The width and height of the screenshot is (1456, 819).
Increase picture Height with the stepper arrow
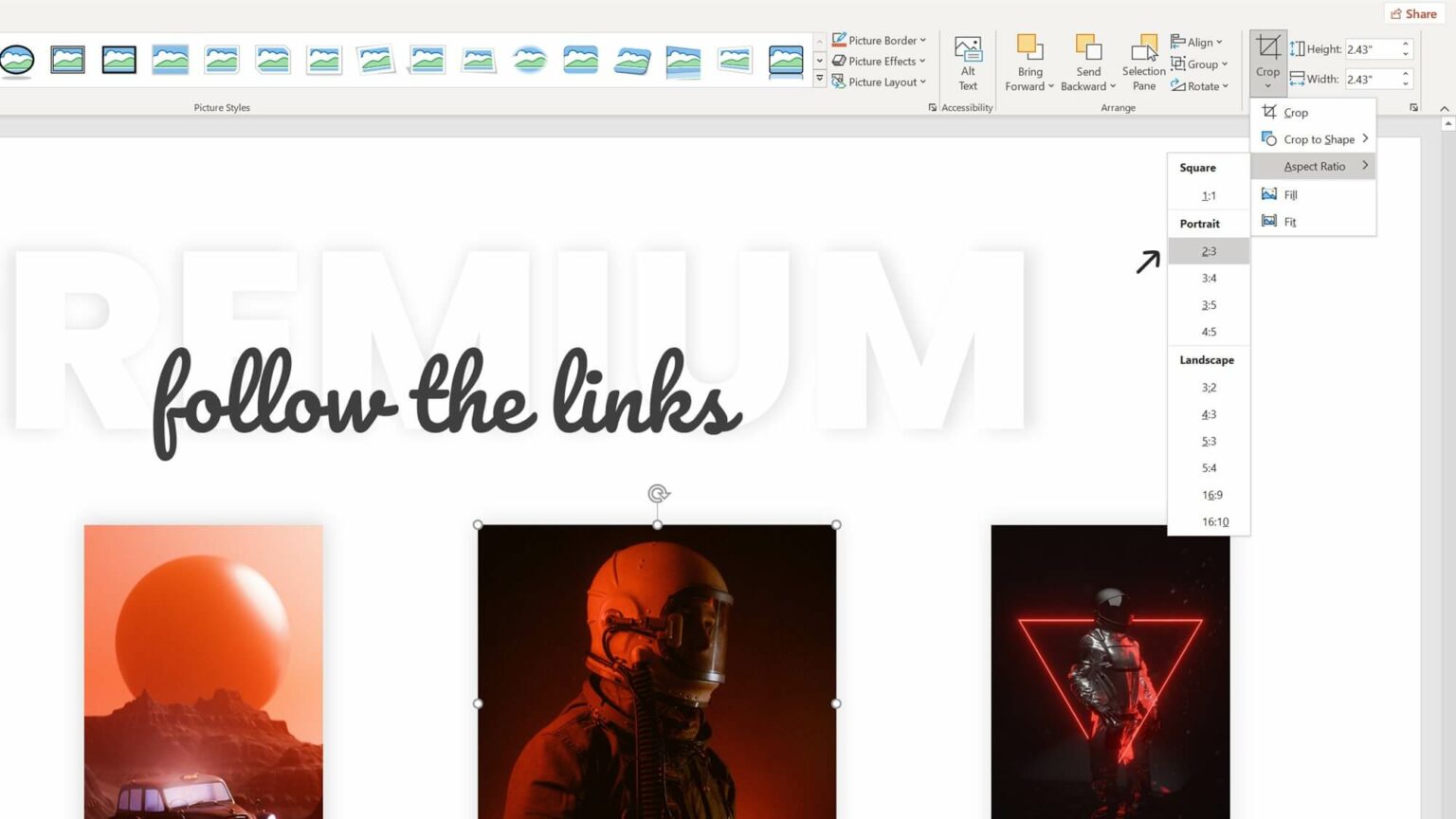(1405, 44)
